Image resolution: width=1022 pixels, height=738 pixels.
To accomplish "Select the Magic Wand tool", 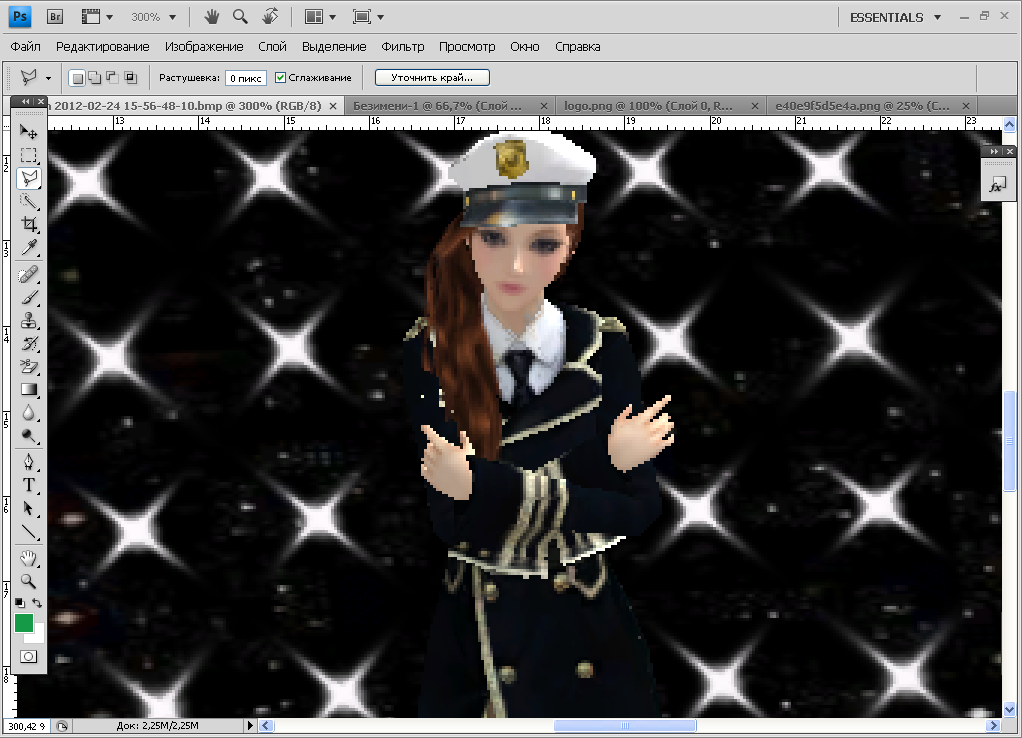I will click(x=29, y=201).
